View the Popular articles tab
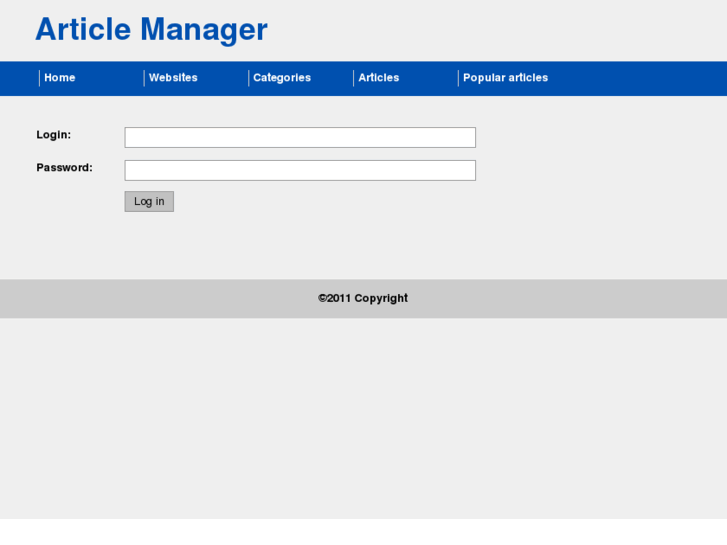 [505, 78]
